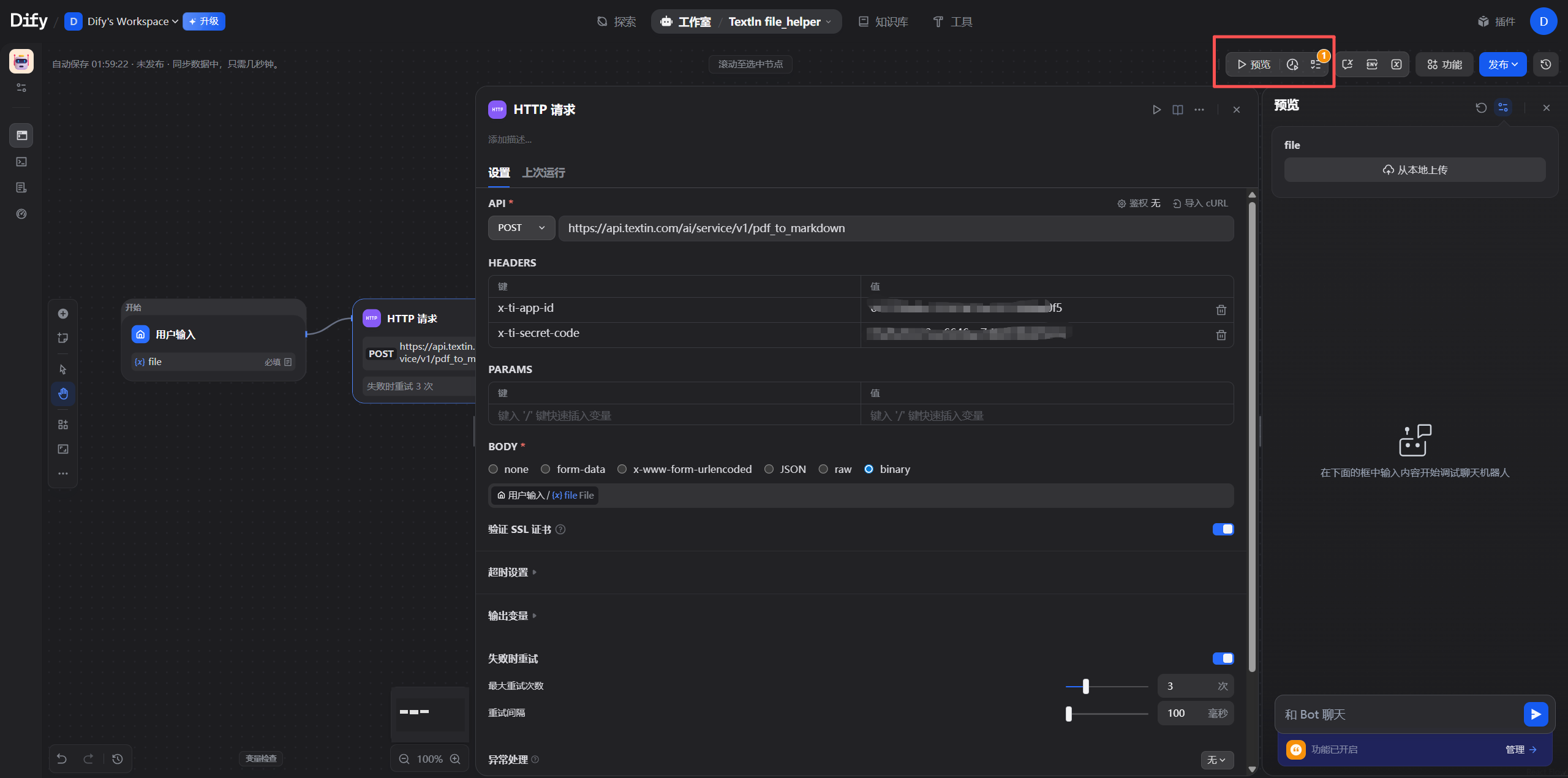The height and width of the screenshot is (778, 1568).
Task: Choose the JSON body option
Action: [769, 469]
